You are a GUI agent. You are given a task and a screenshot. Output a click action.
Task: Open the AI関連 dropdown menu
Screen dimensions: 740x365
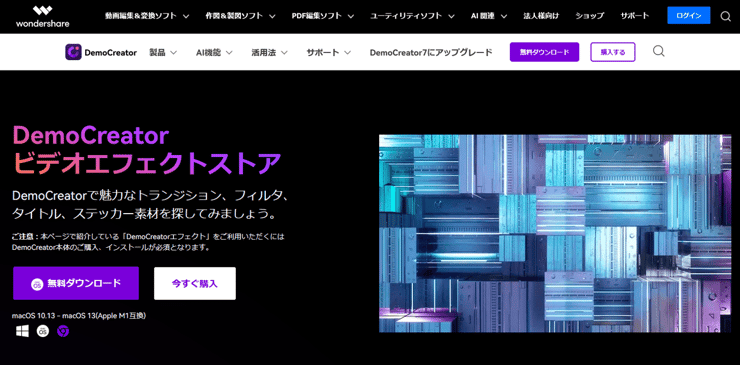(488, 16)
